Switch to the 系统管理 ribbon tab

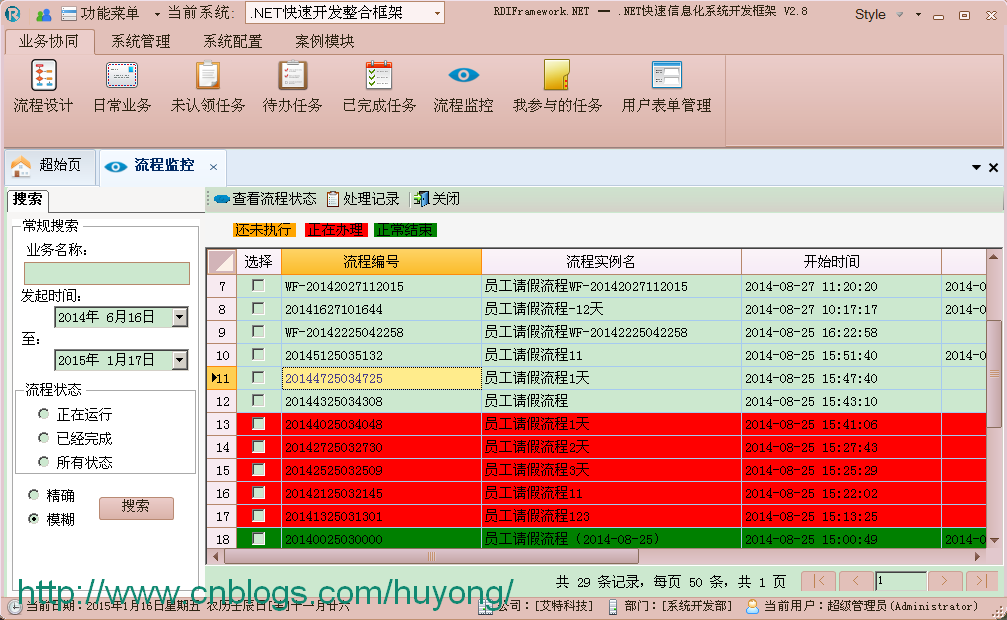141,42
